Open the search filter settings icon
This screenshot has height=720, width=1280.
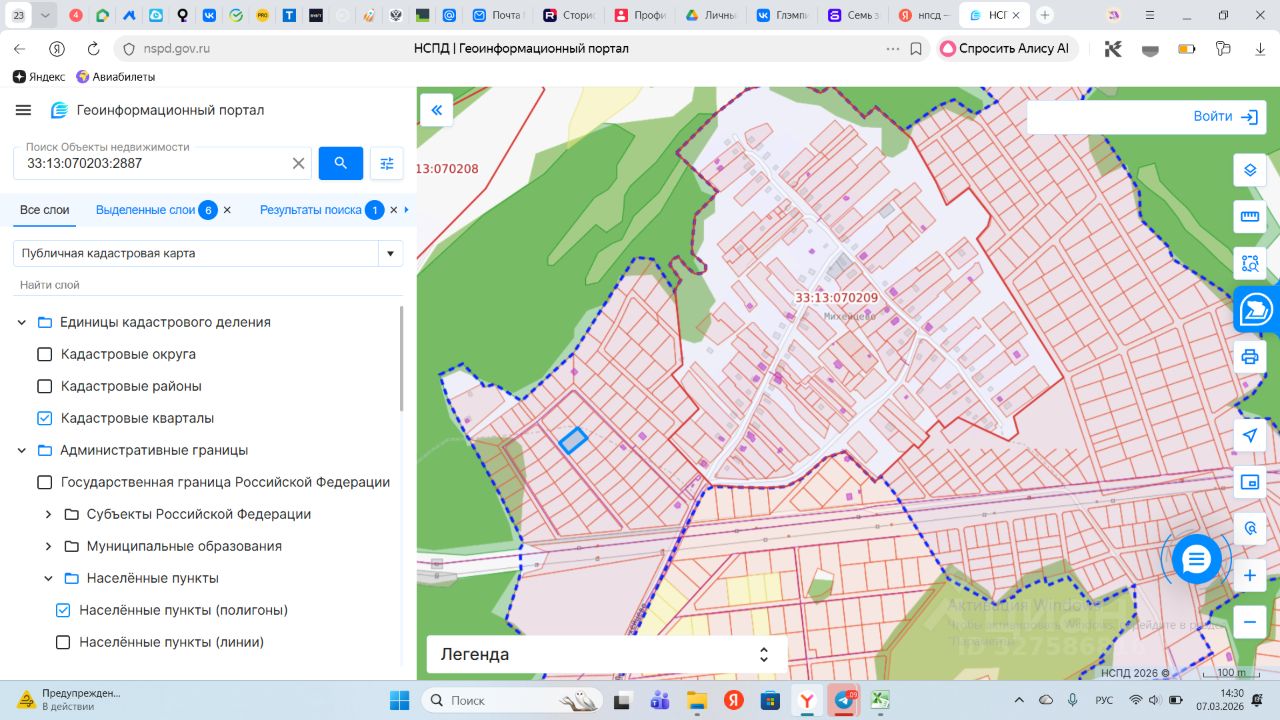387,163
